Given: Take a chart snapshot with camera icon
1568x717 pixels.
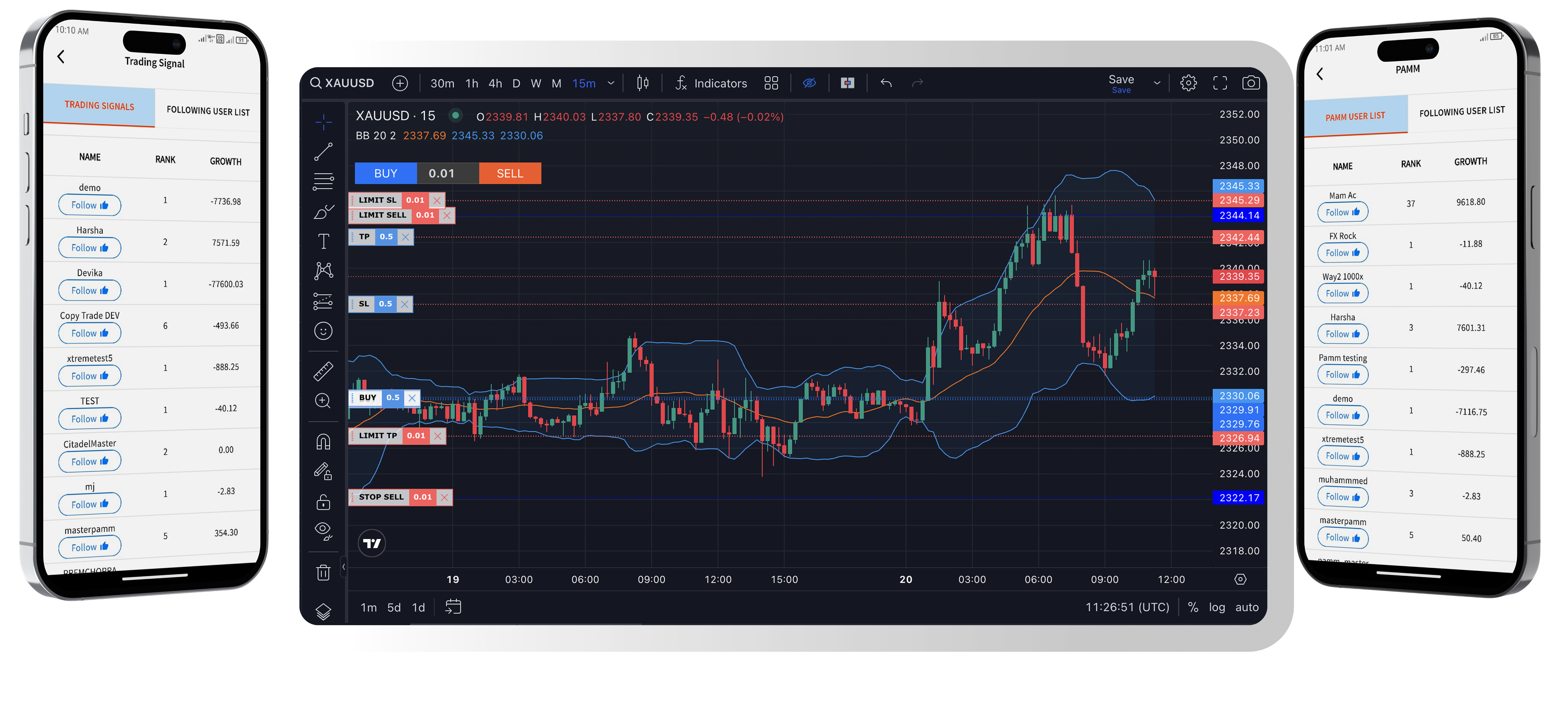Looking at the screenshot, I should tap(1251, 83).
